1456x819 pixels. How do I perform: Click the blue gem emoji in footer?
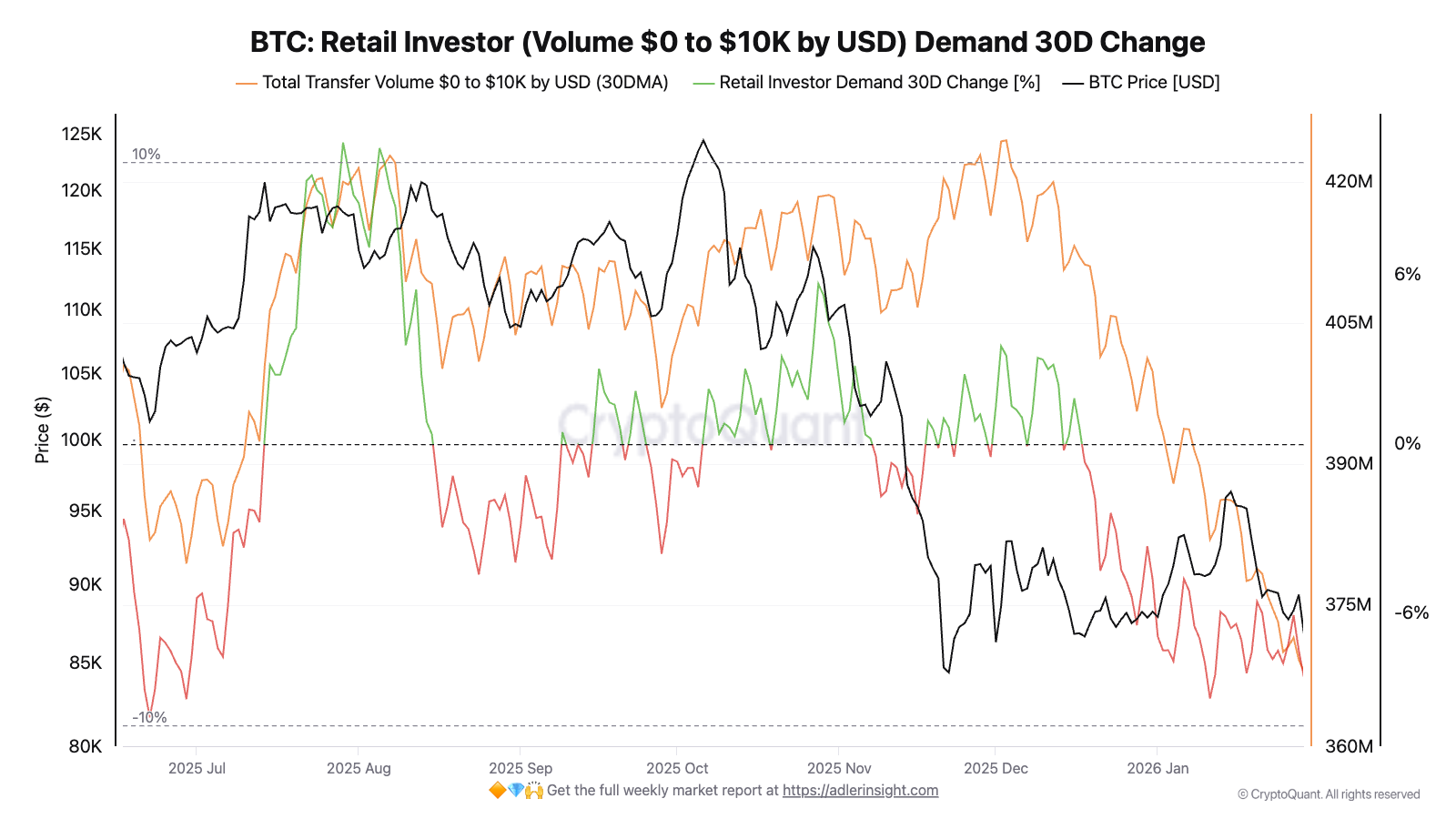pyautogui.click(x=516, y=790)
